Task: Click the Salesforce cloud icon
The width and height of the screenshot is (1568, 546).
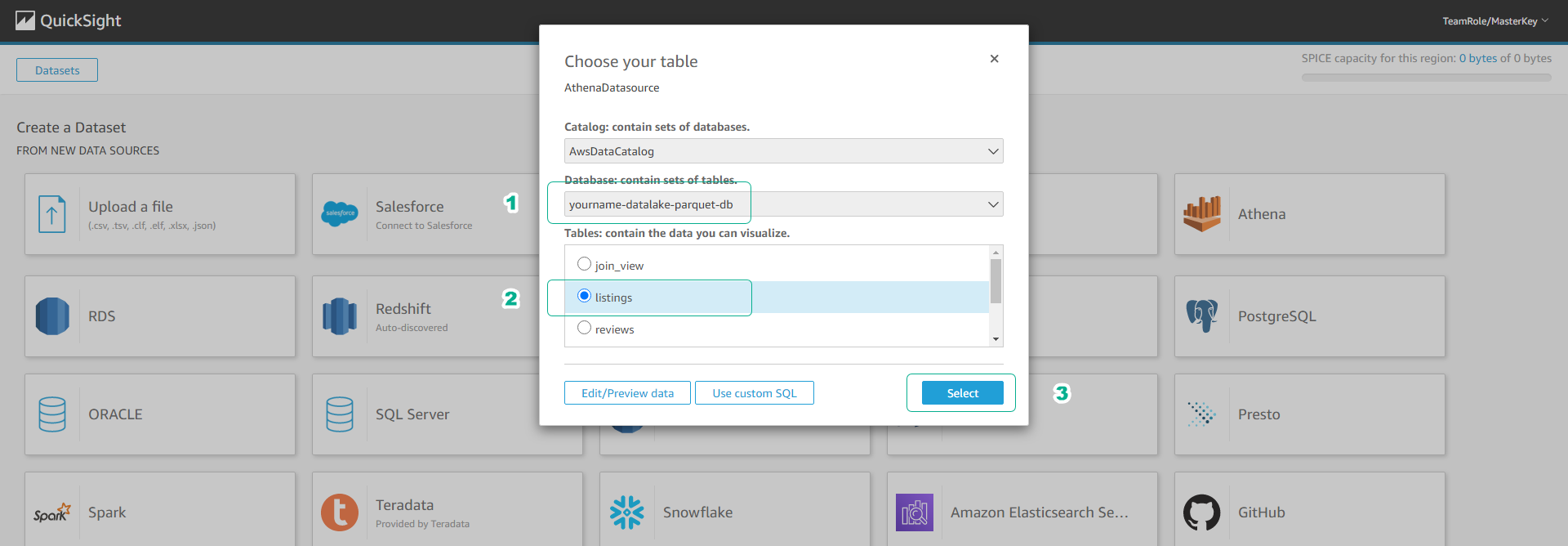Action: click(x=340, y=213)
